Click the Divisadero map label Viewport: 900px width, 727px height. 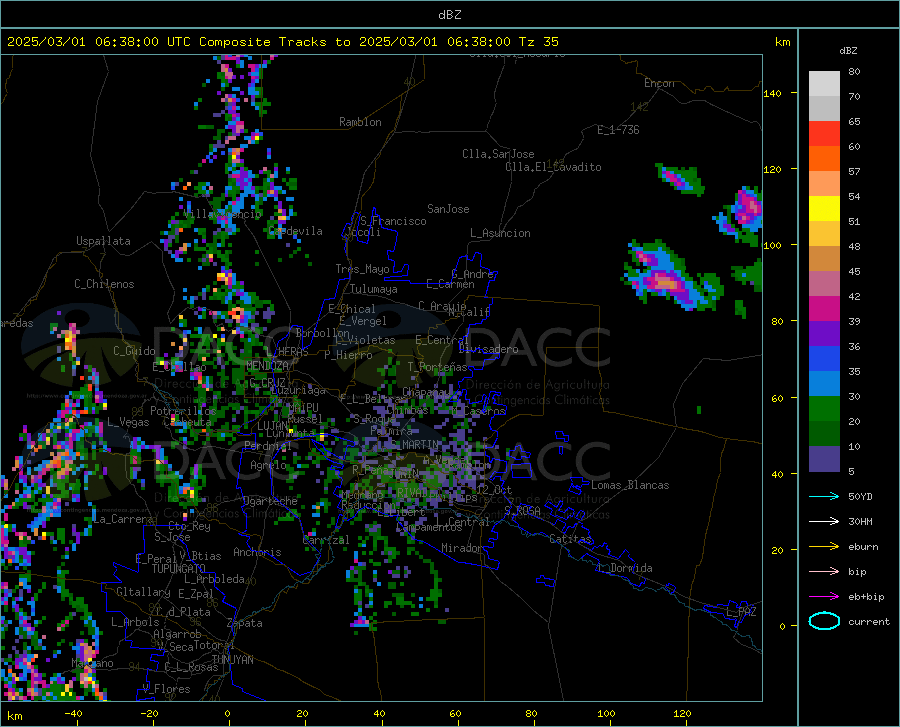(488, 349)
